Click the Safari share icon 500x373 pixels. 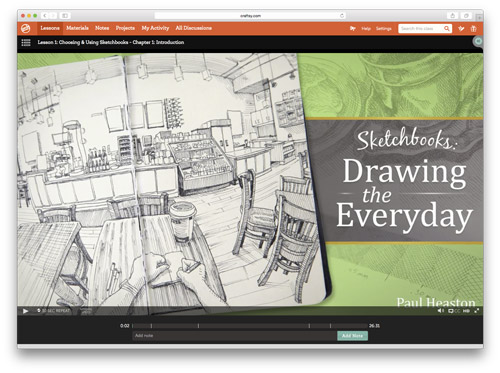pyautogui.click(x=452, y=15)
